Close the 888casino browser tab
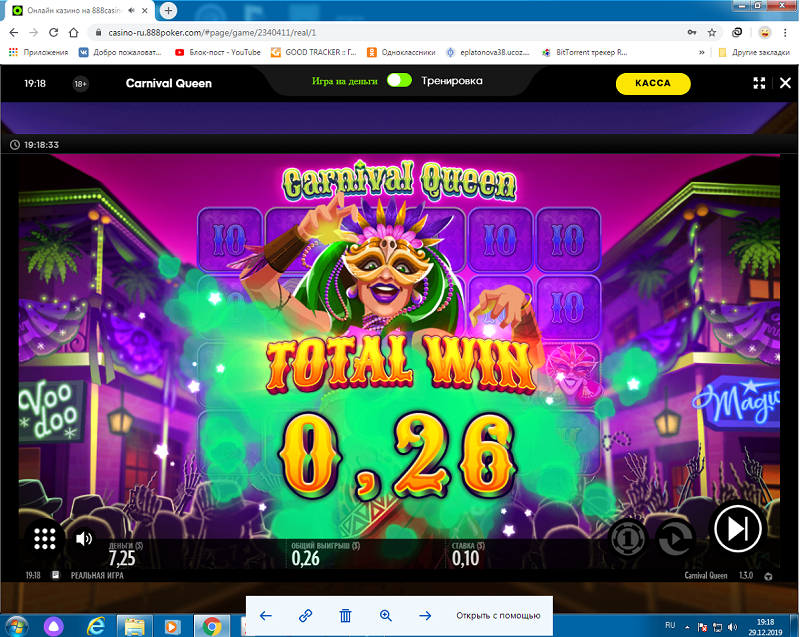The height and width of the screenshot is (637, 800). click(x=145, y=10)
